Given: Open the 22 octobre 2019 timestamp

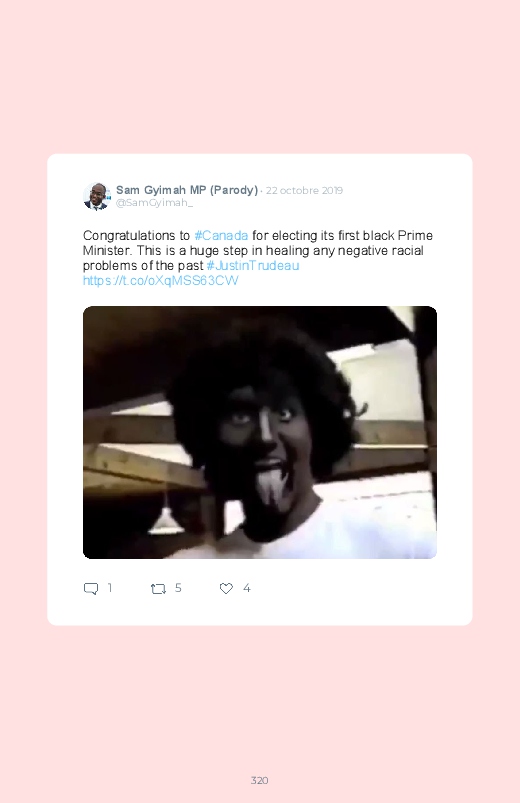Looking at the screenshot, I should click(304, 191).
